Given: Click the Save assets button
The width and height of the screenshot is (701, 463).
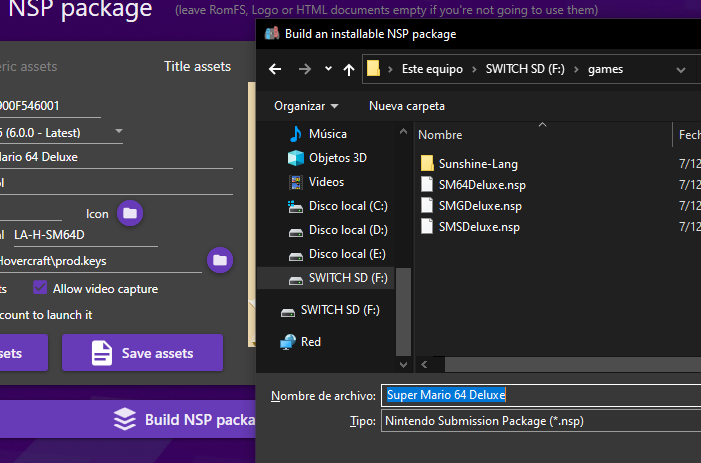Looking at the screenshot, I should tap(142, 353).
